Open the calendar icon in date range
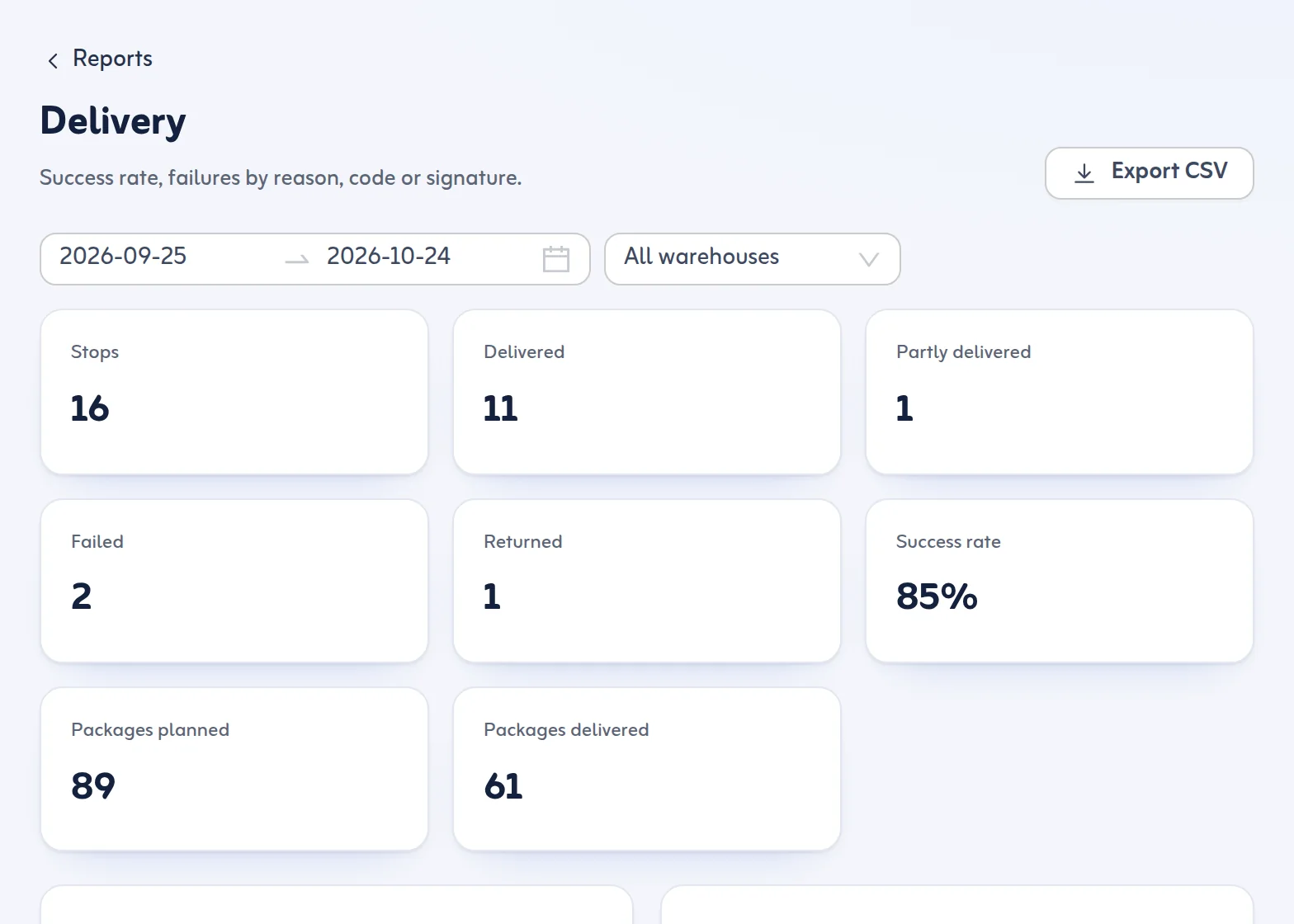The width and height of the screenshot is (1294, 924). coord(556,259)
